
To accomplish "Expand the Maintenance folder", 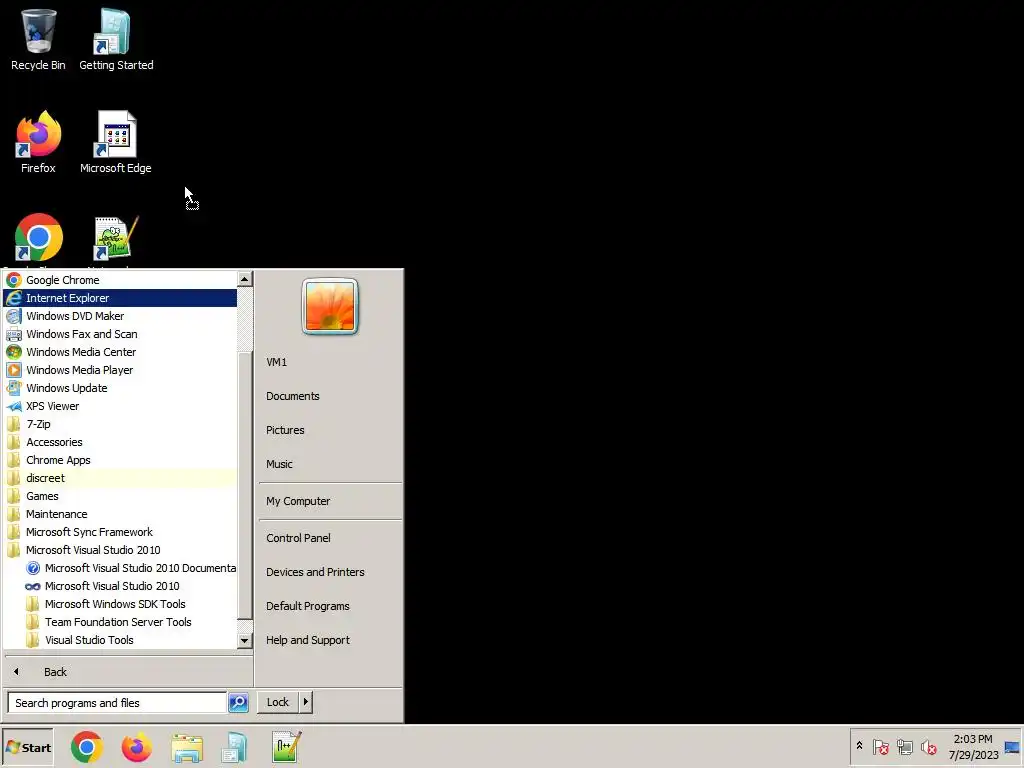I will tap(120, 514).
